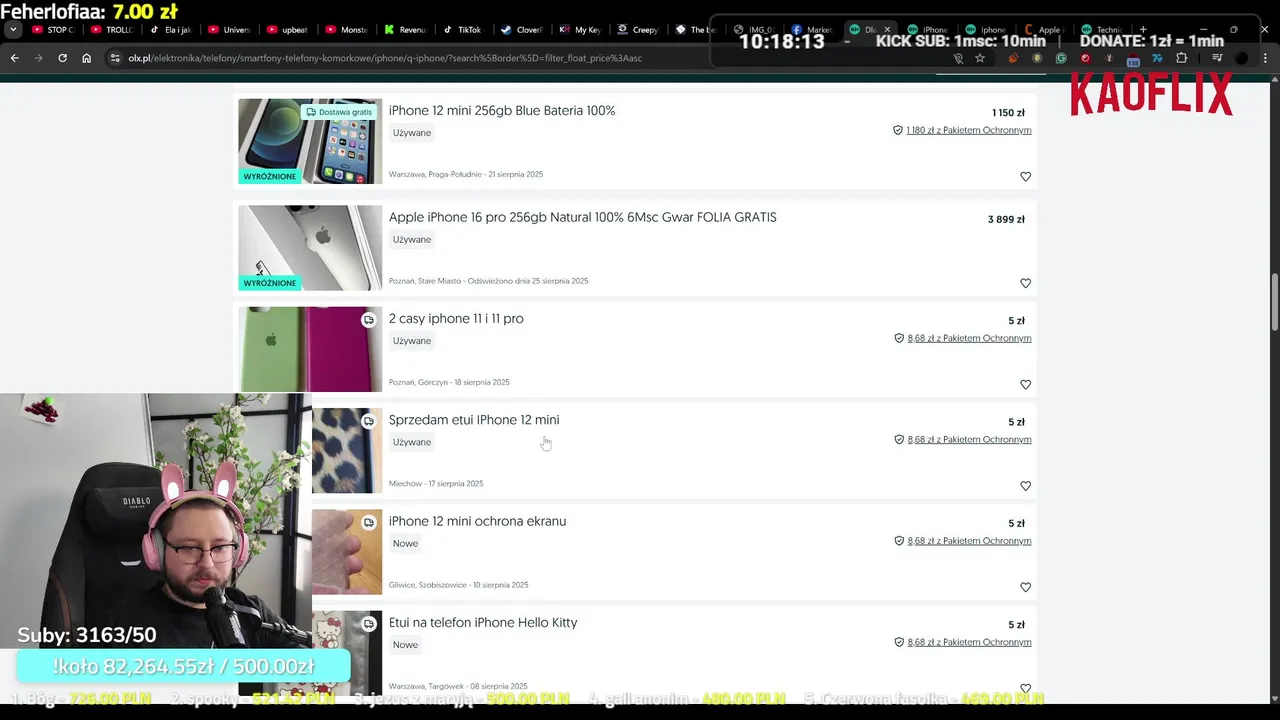Favorite the iPhone 16 pro 256gb listing
This screenshot has height=720, width=1280.
[1025, 283]
